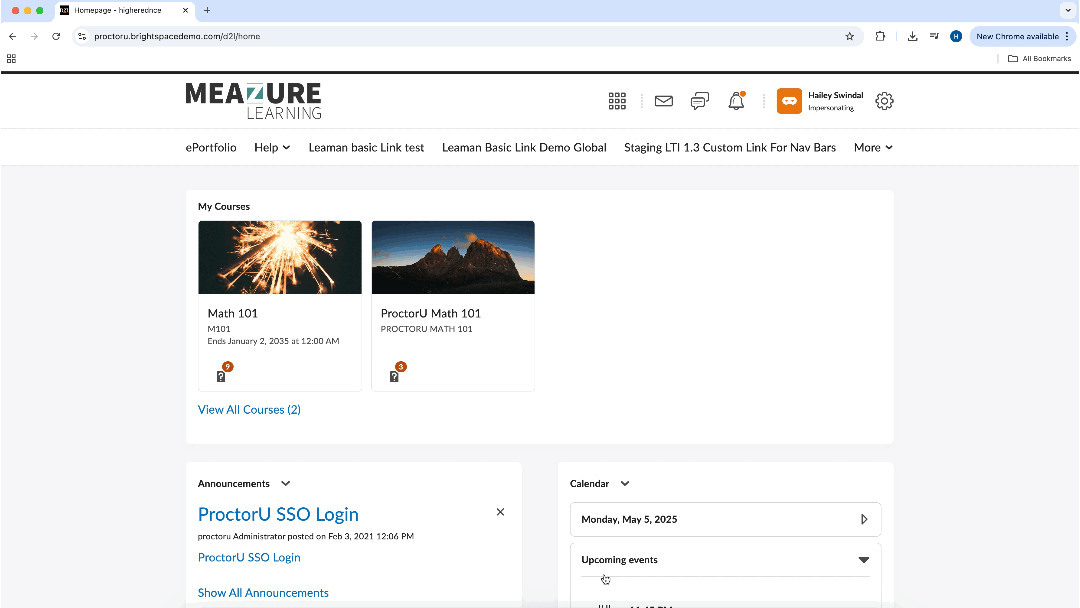
Task: Open Staging LTI 1.3 Custom Link
Action: pyautogui.click(x=730, y=147)
